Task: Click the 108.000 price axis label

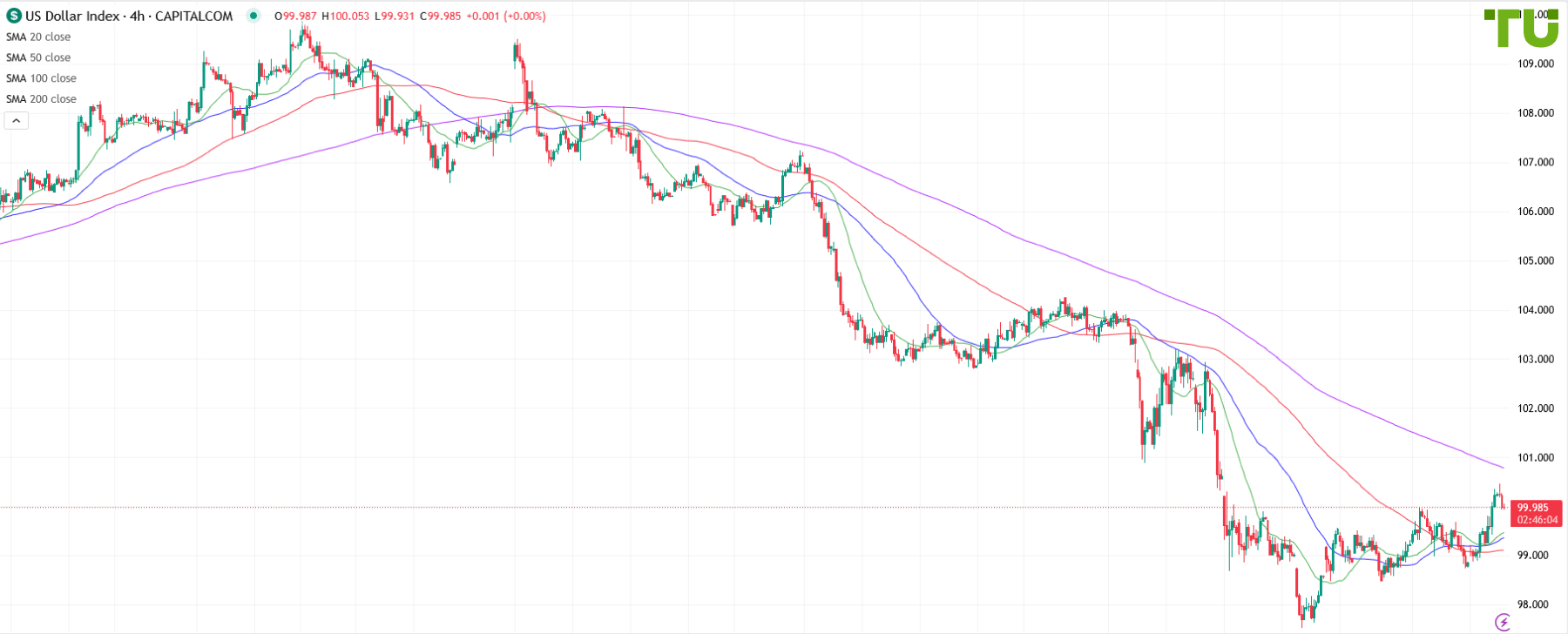Action: [1536, 113]
